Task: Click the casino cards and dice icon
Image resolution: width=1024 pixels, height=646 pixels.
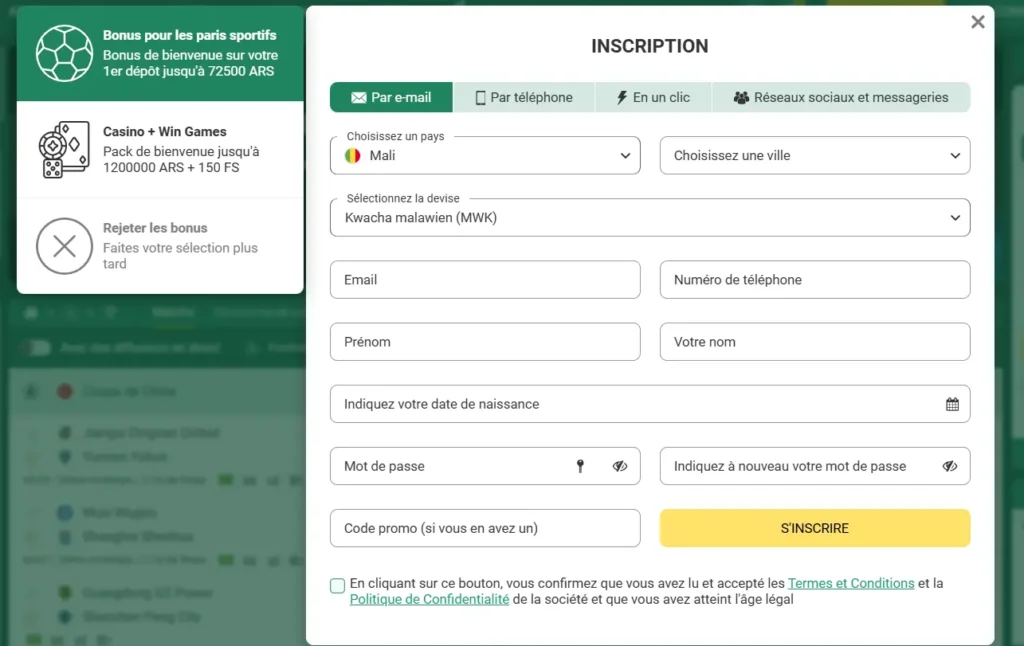Action: pyautogui.click(x=64, y=150)
